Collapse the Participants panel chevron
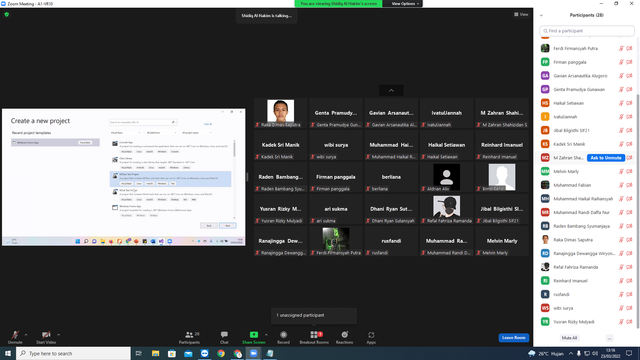This screenshot has height=360, width=640. coord(541,15)
